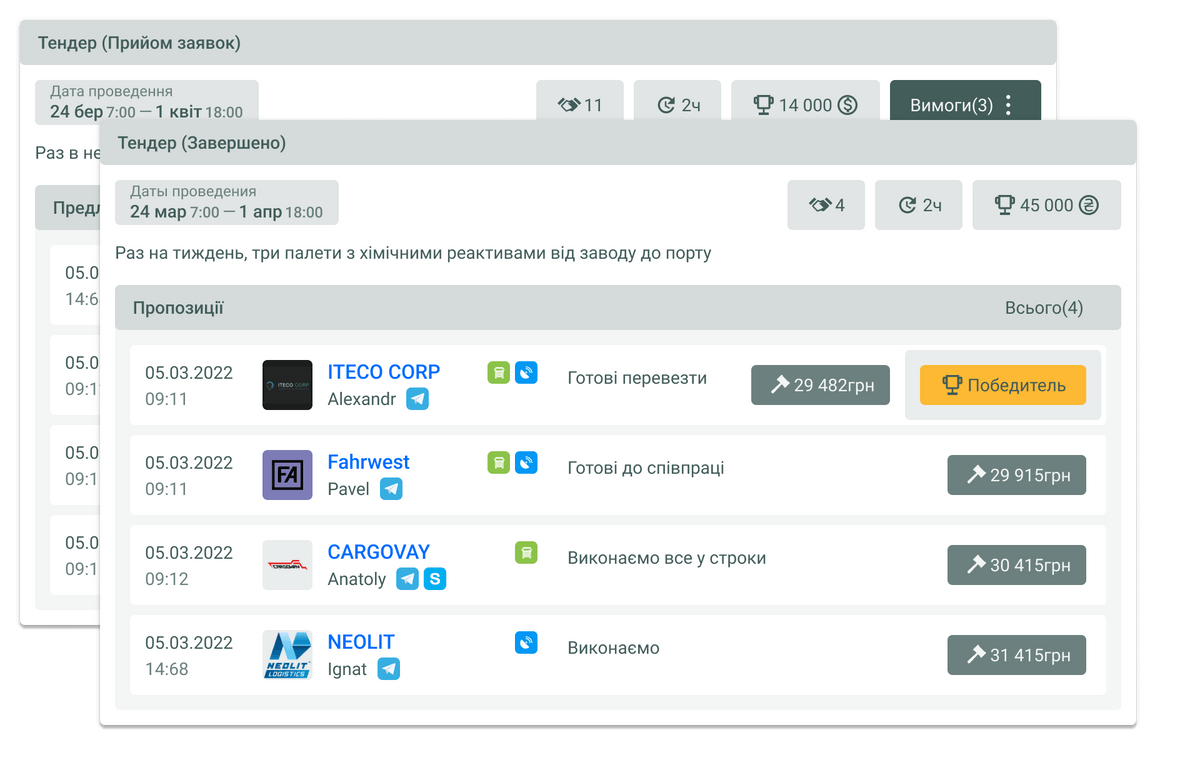1200x760 pixels.
Task: Click the 45 000 prize budget badge
Action: click(x=1046, y=205)
